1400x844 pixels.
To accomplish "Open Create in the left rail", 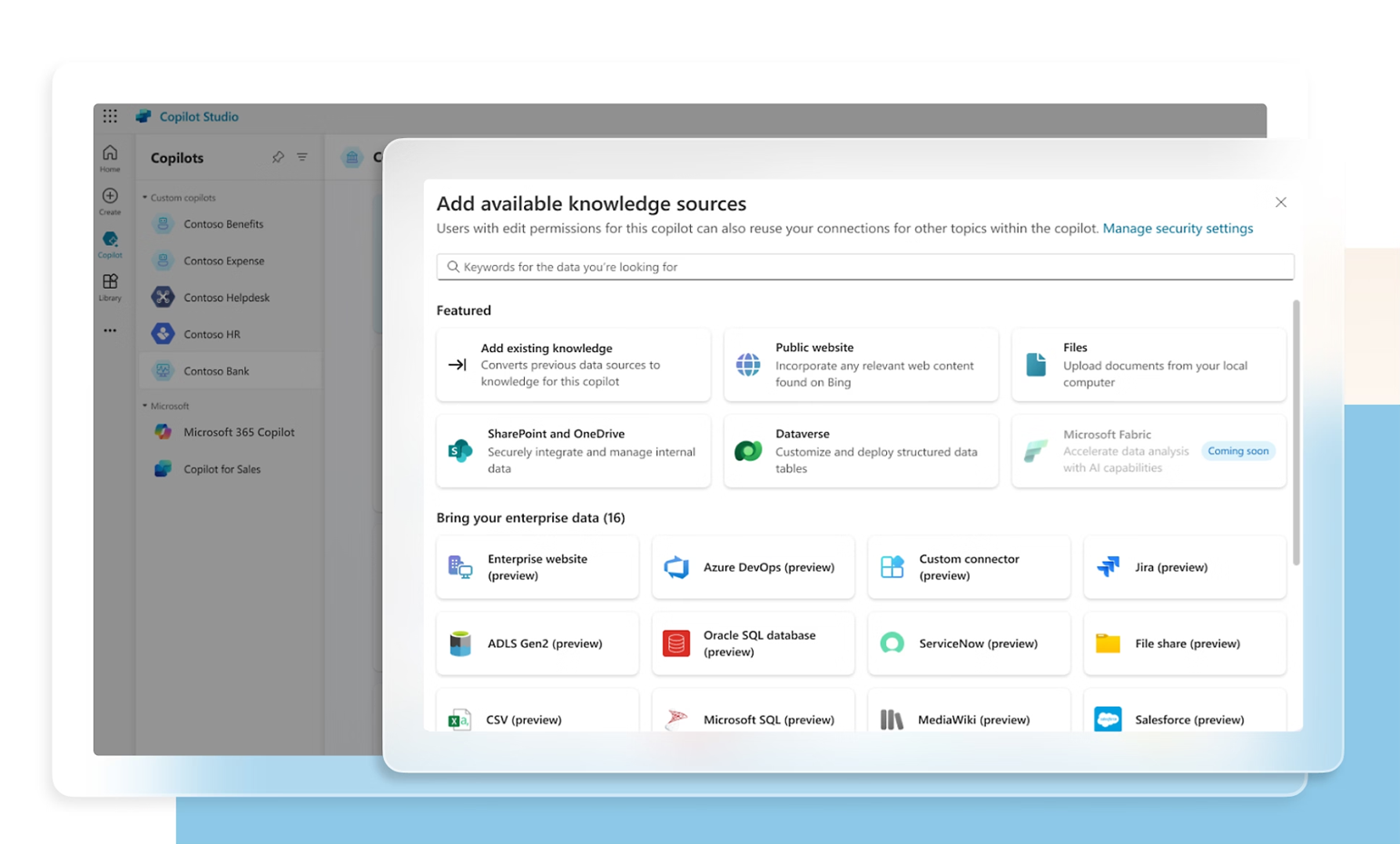I will click(110, 201).
